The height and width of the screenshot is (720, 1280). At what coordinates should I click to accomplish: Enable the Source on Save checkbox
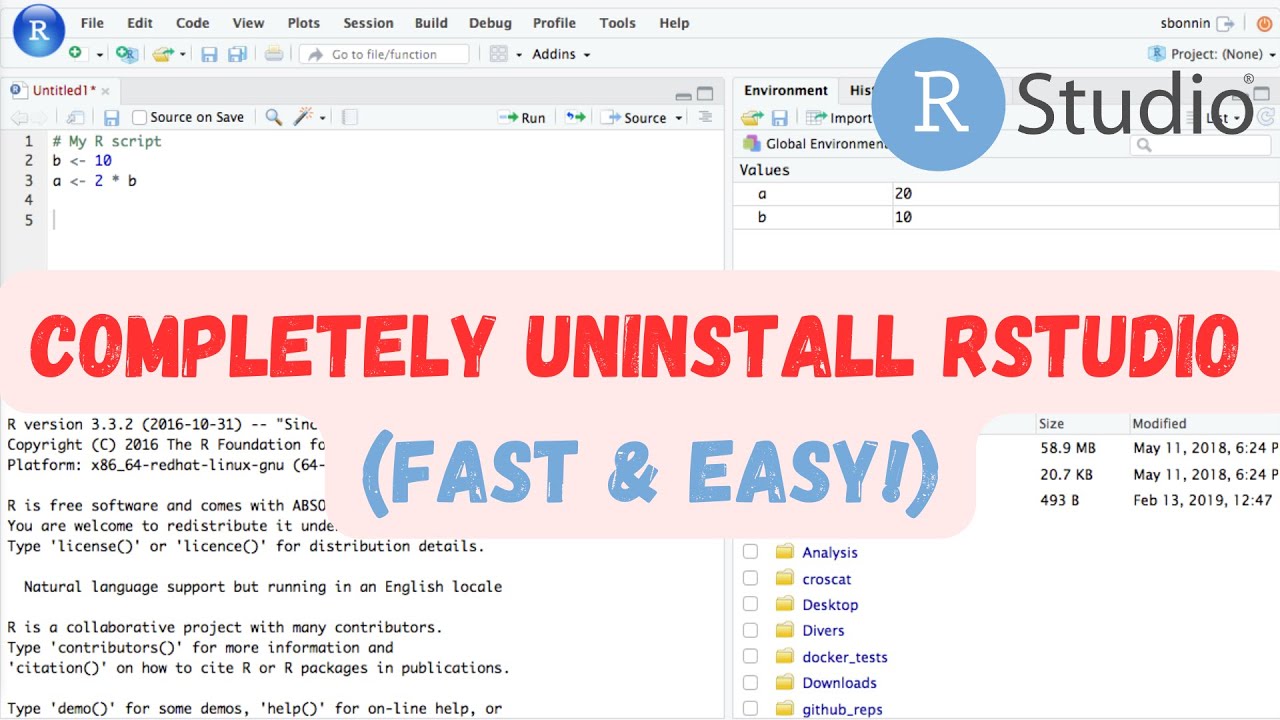pyautogui.click(x=140, y=117)
